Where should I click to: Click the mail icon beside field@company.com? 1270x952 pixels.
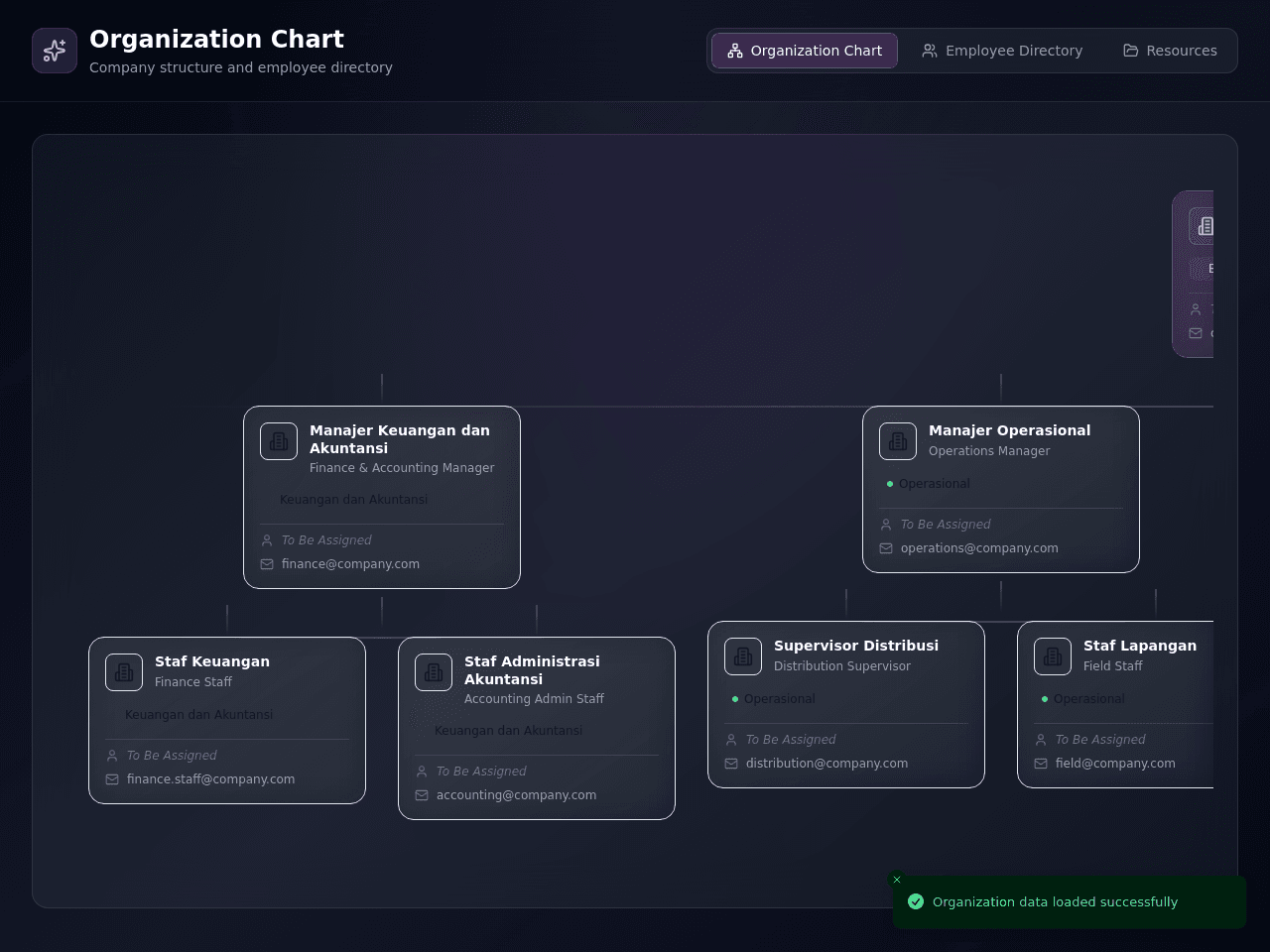coord(1041,764)
